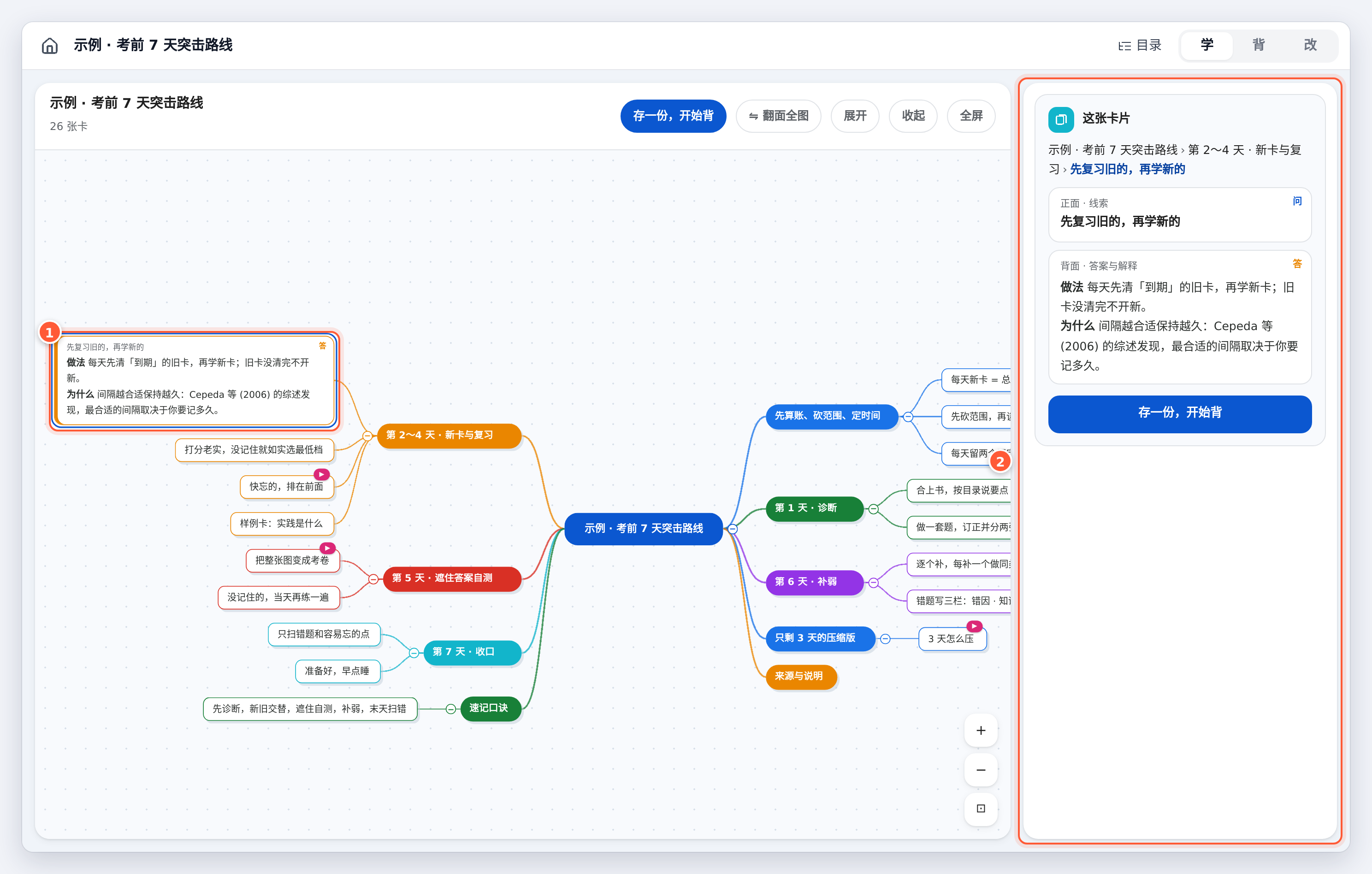Screen dimensions: 1372x874
Task: Switch to the 背 tab
Action: [x=1258, y=45]
